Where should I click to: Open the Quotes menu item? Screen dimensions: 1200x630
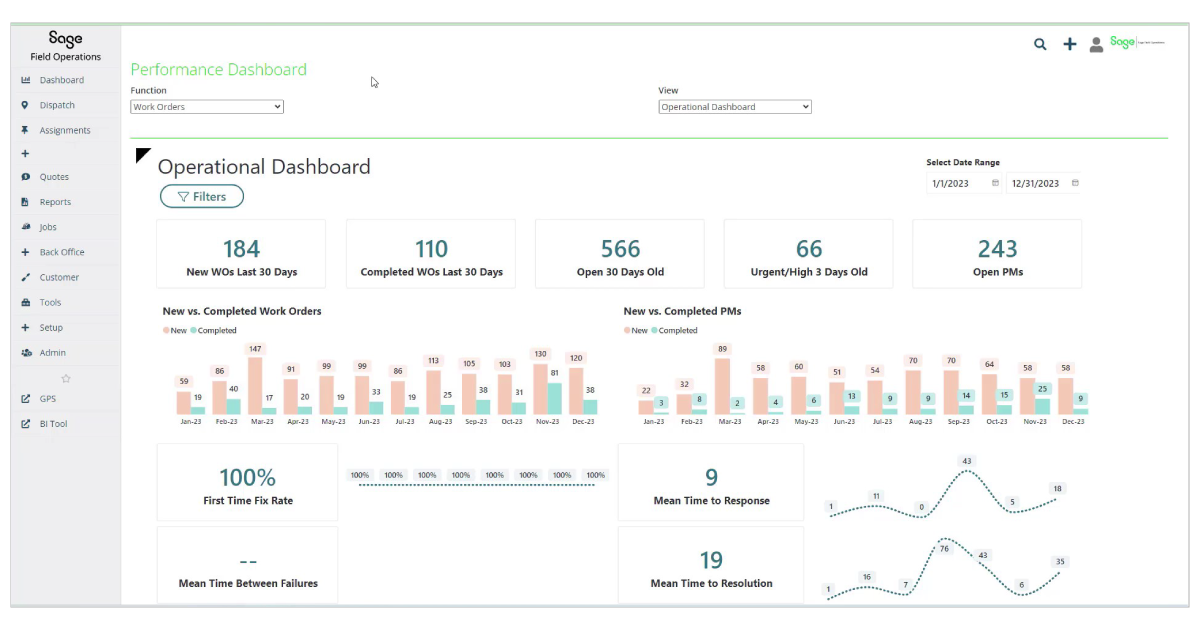point(54,177)
